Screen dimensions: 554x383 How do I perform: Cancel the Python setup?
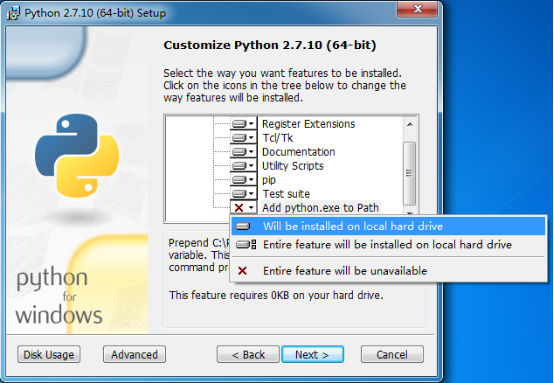point(392,354)
